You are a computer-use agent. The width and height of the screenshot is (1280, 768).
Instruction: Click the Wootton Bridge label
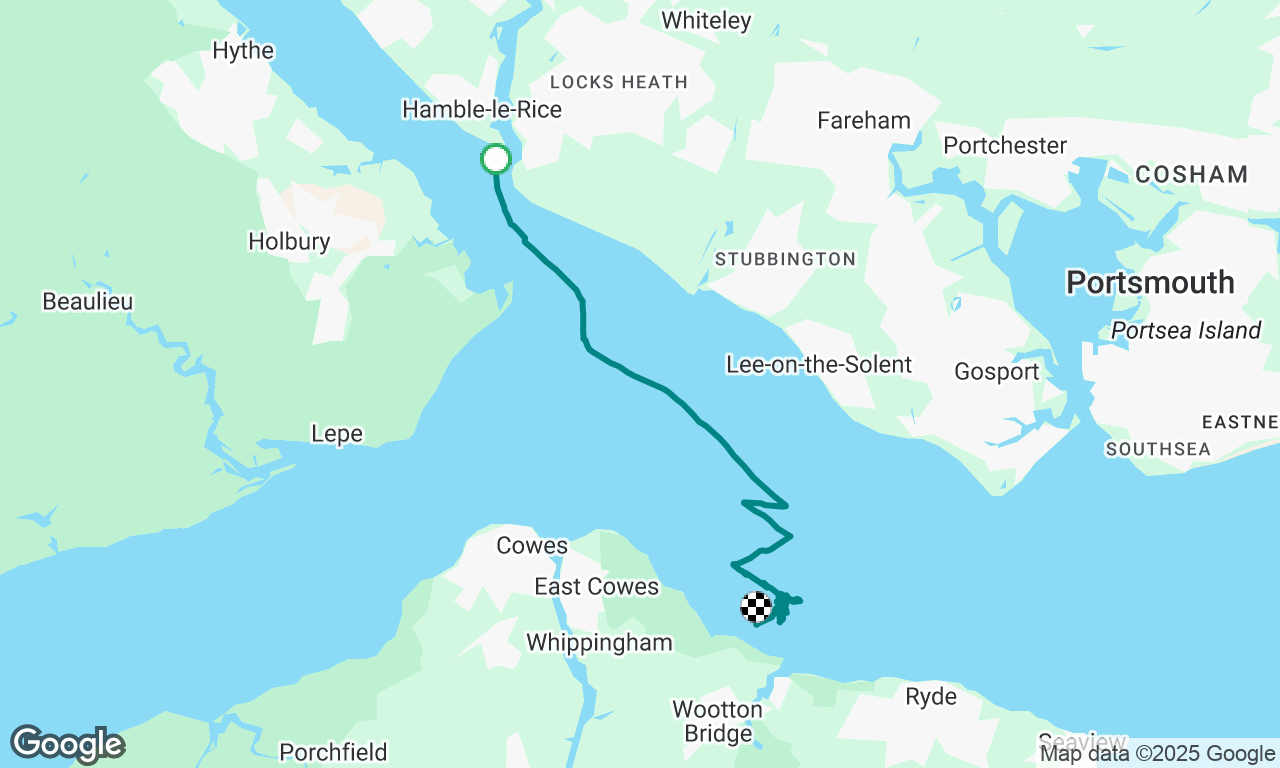pyautogui.click(x=717, y=722)
